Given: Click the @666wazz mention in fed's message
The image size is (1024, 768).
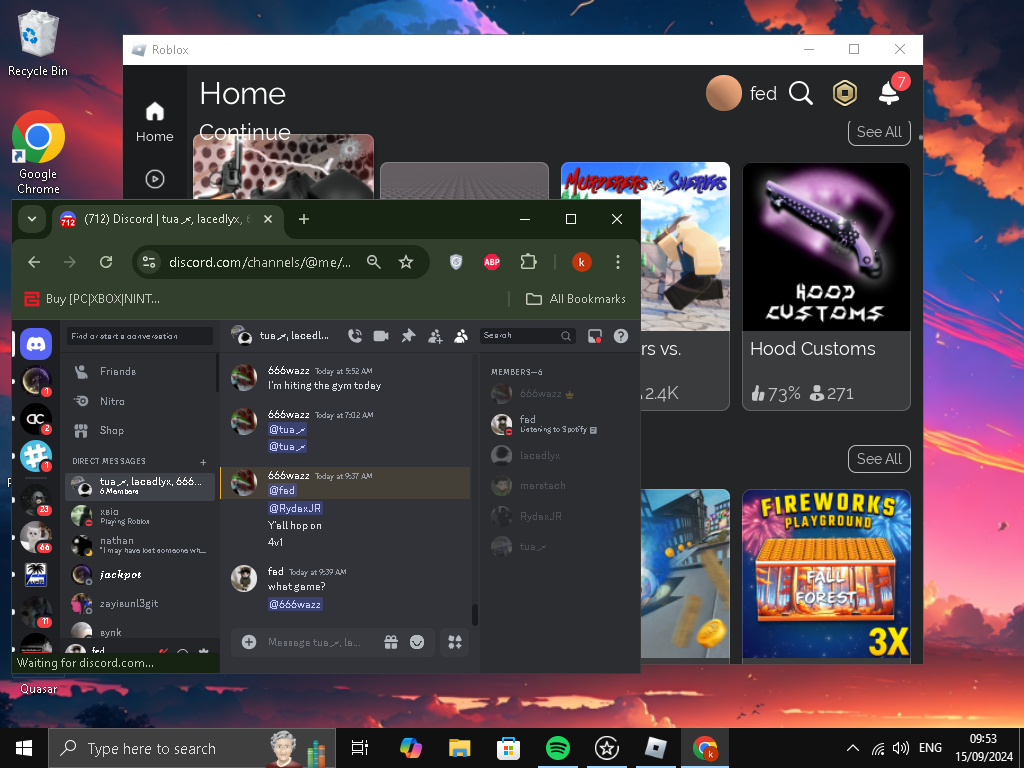Looking at the screenshot, I should point(295,604).
